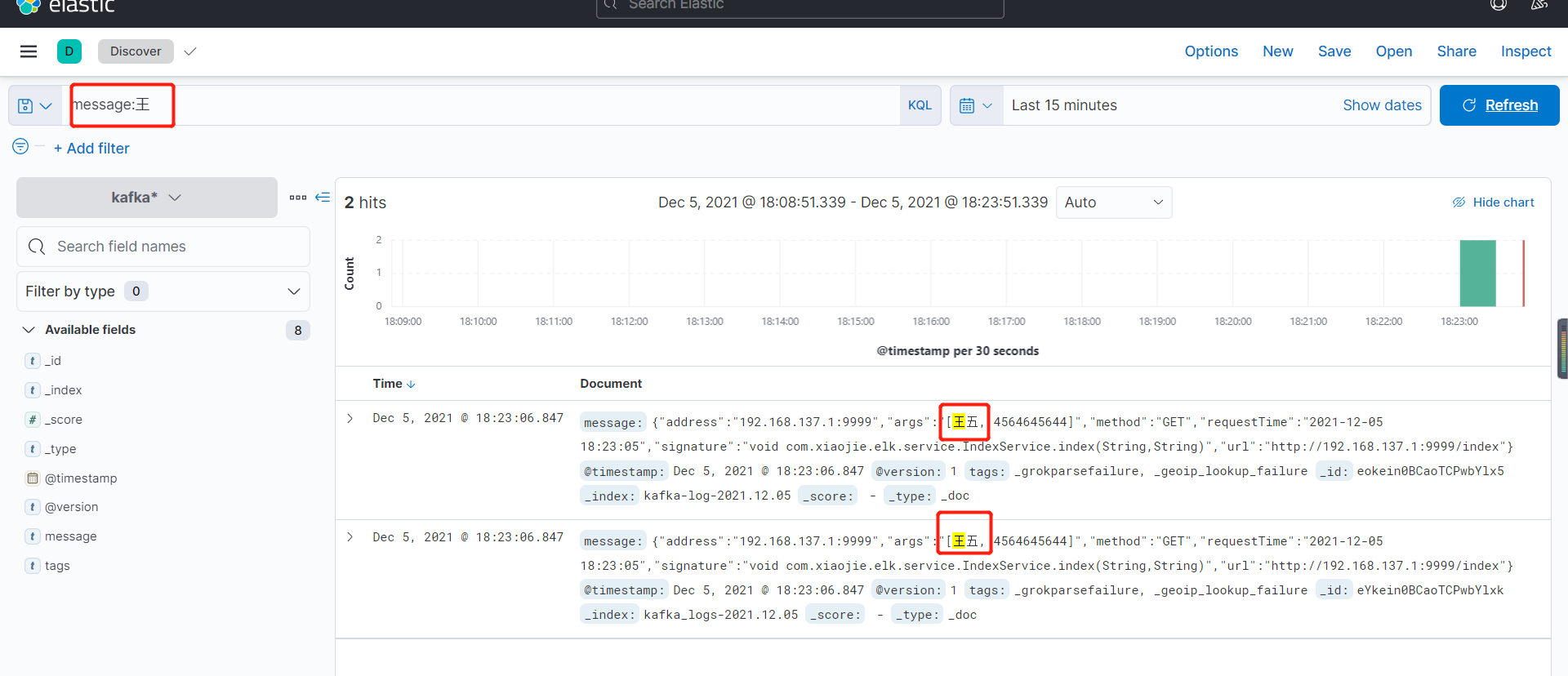This screenshot has height=676, width=1568.
Task: Focus the Search field names box
Action: 163,247
